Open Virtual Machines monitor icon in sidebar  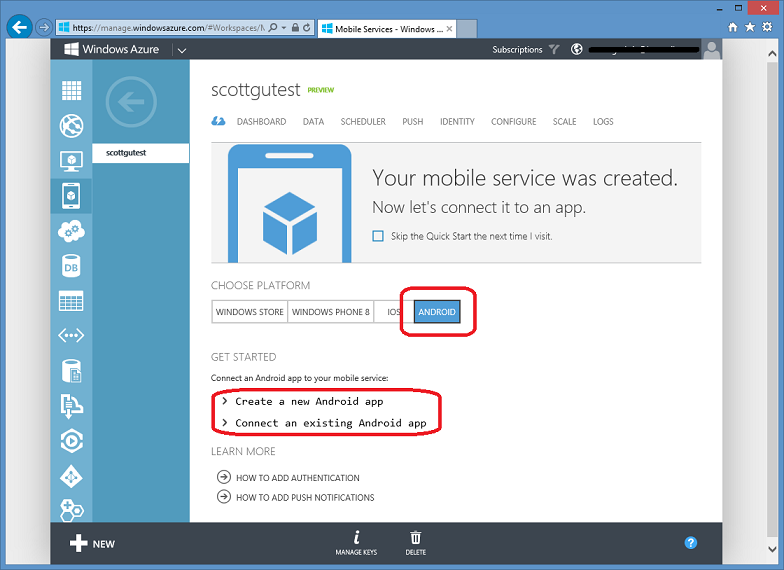pos(71,161)
